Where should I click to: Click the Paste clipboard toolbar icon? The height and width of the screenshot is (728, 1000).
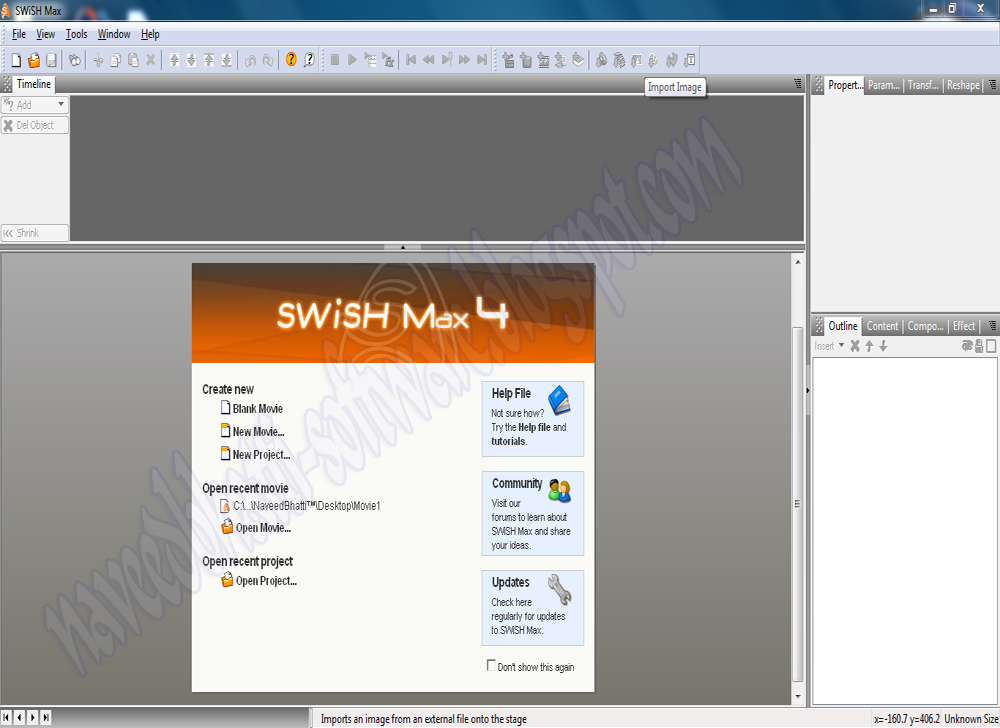coord(133,60)
